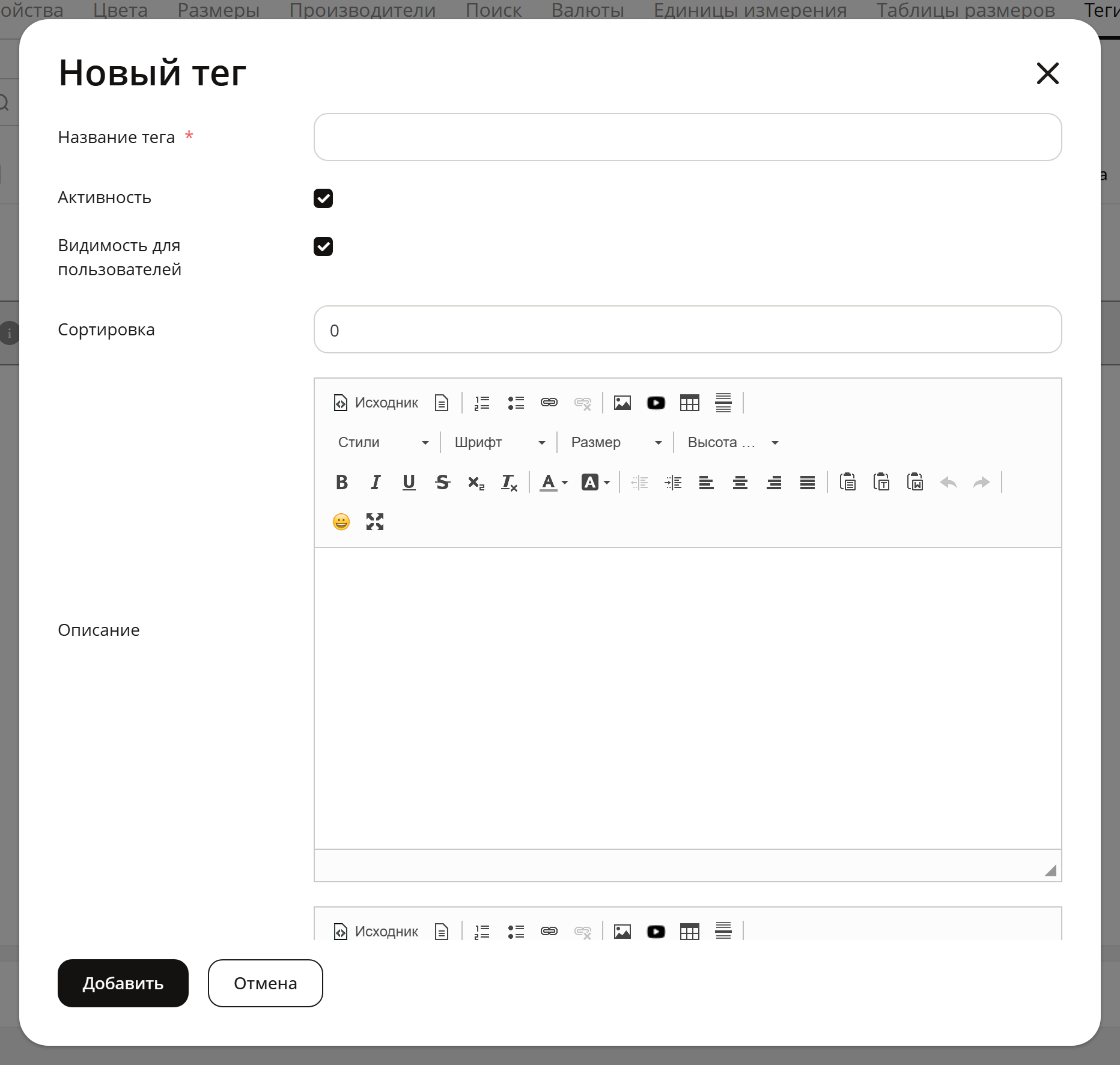Switch to Валюты tab behind dialog
Screen dimensions: 1120x1065
(588, 10)
